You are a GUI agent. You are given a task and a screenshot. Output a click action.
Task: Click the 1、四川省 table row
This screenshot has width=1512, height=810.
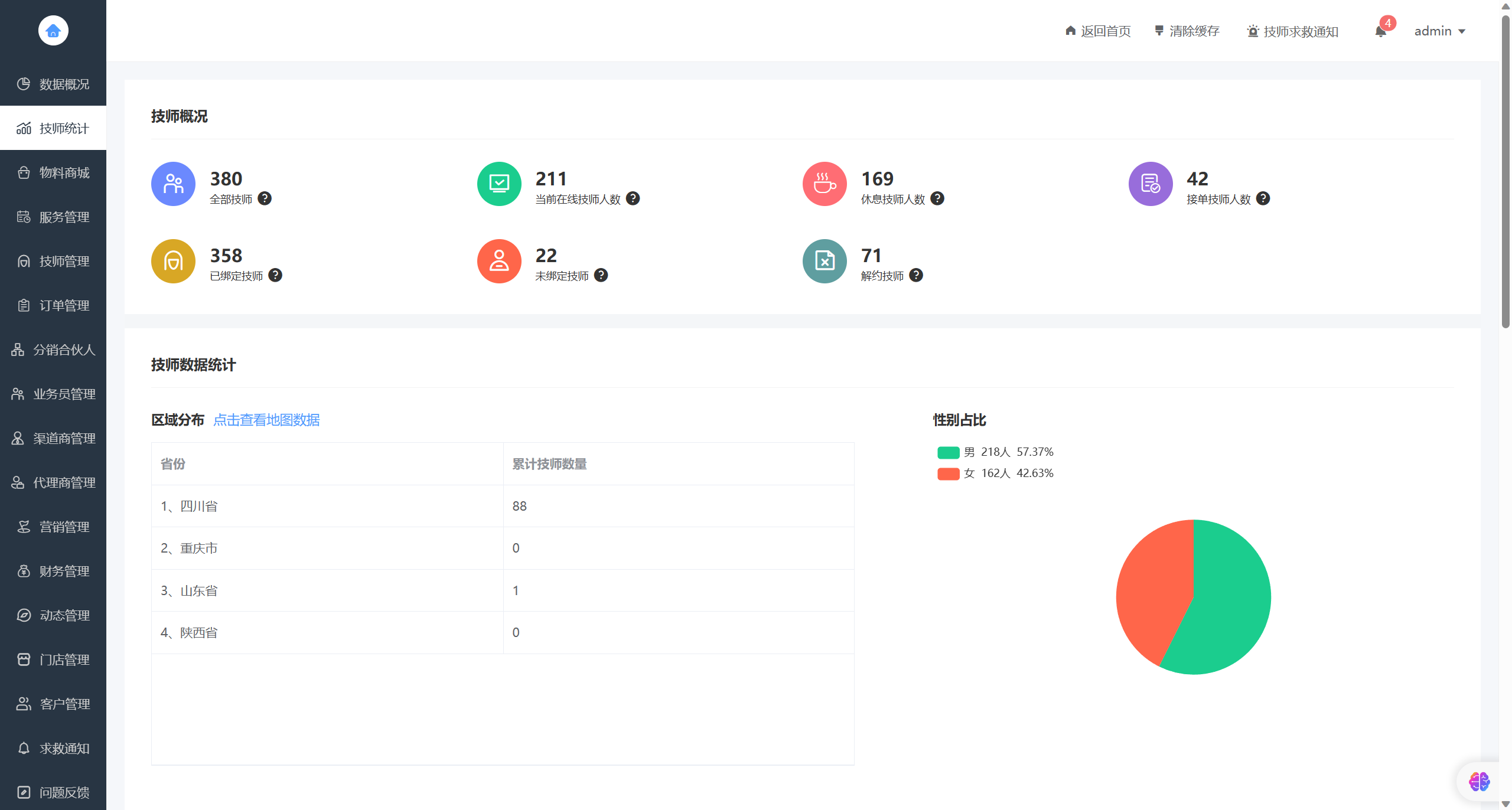(503, 506)
